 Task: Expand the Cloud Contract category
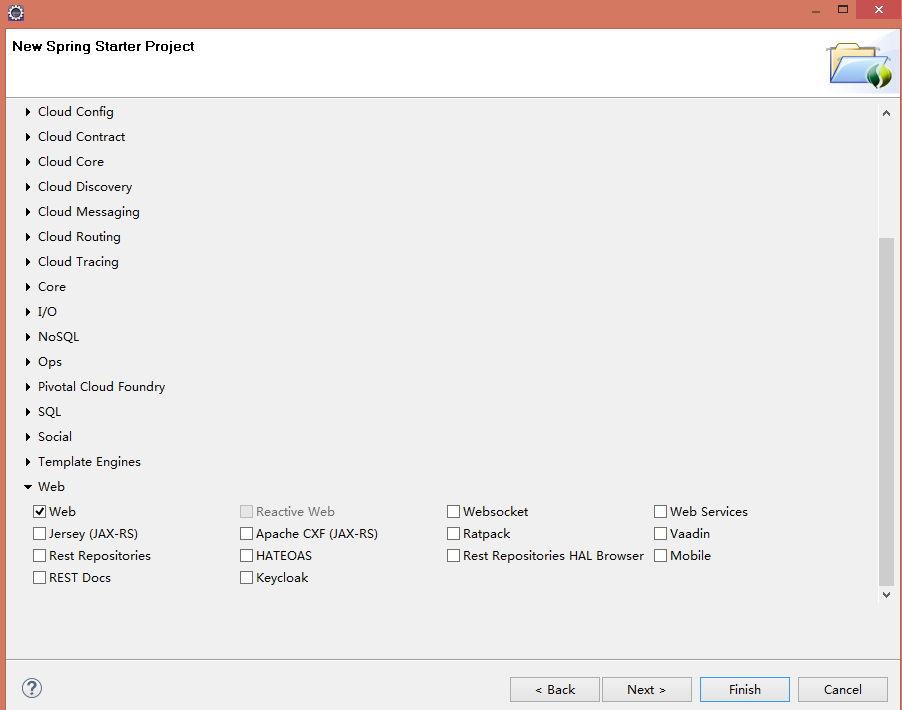point(28,137)
